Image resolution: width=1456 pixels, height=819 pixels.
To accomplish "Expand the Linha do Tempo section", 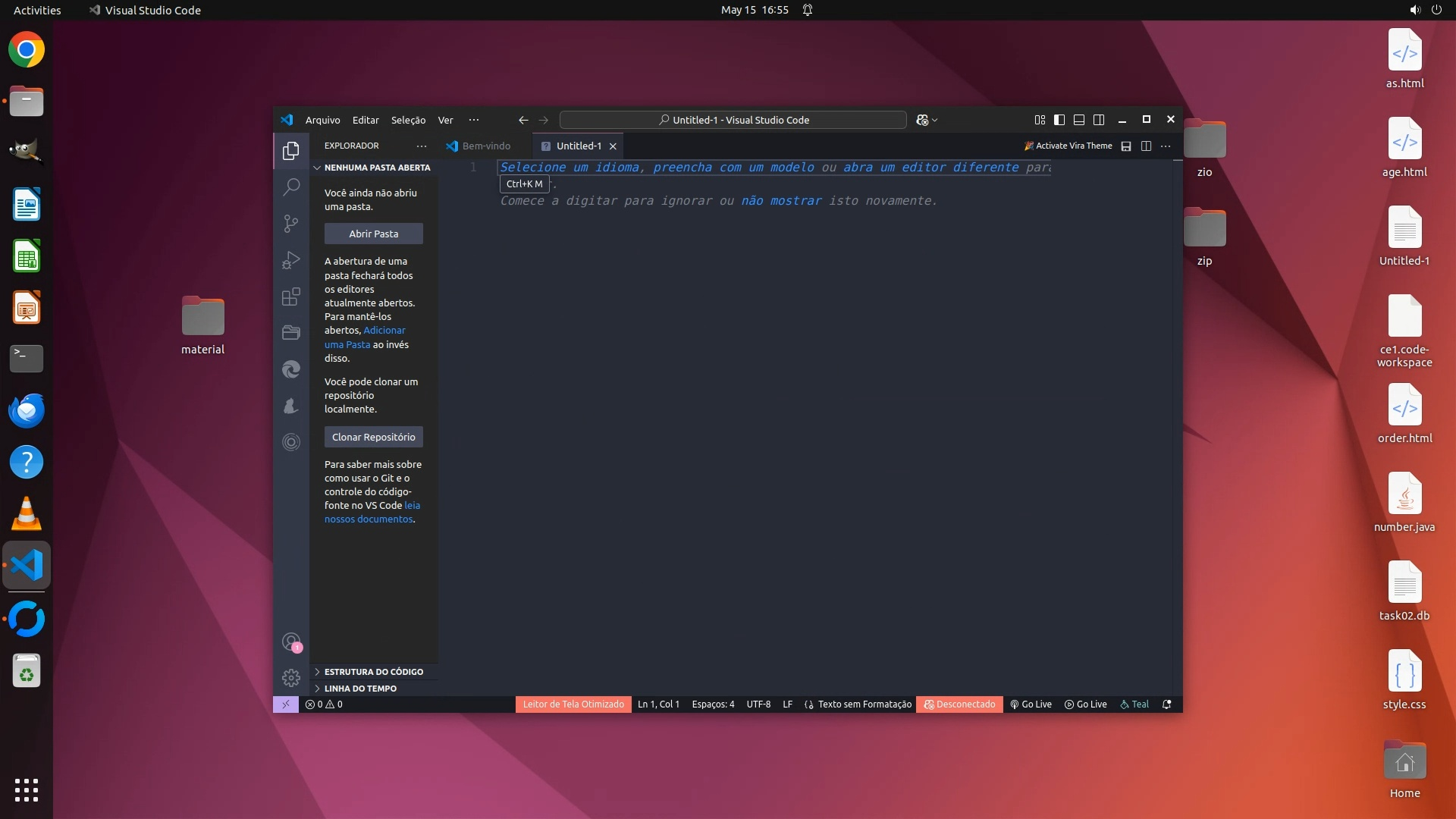I will 360,689.
